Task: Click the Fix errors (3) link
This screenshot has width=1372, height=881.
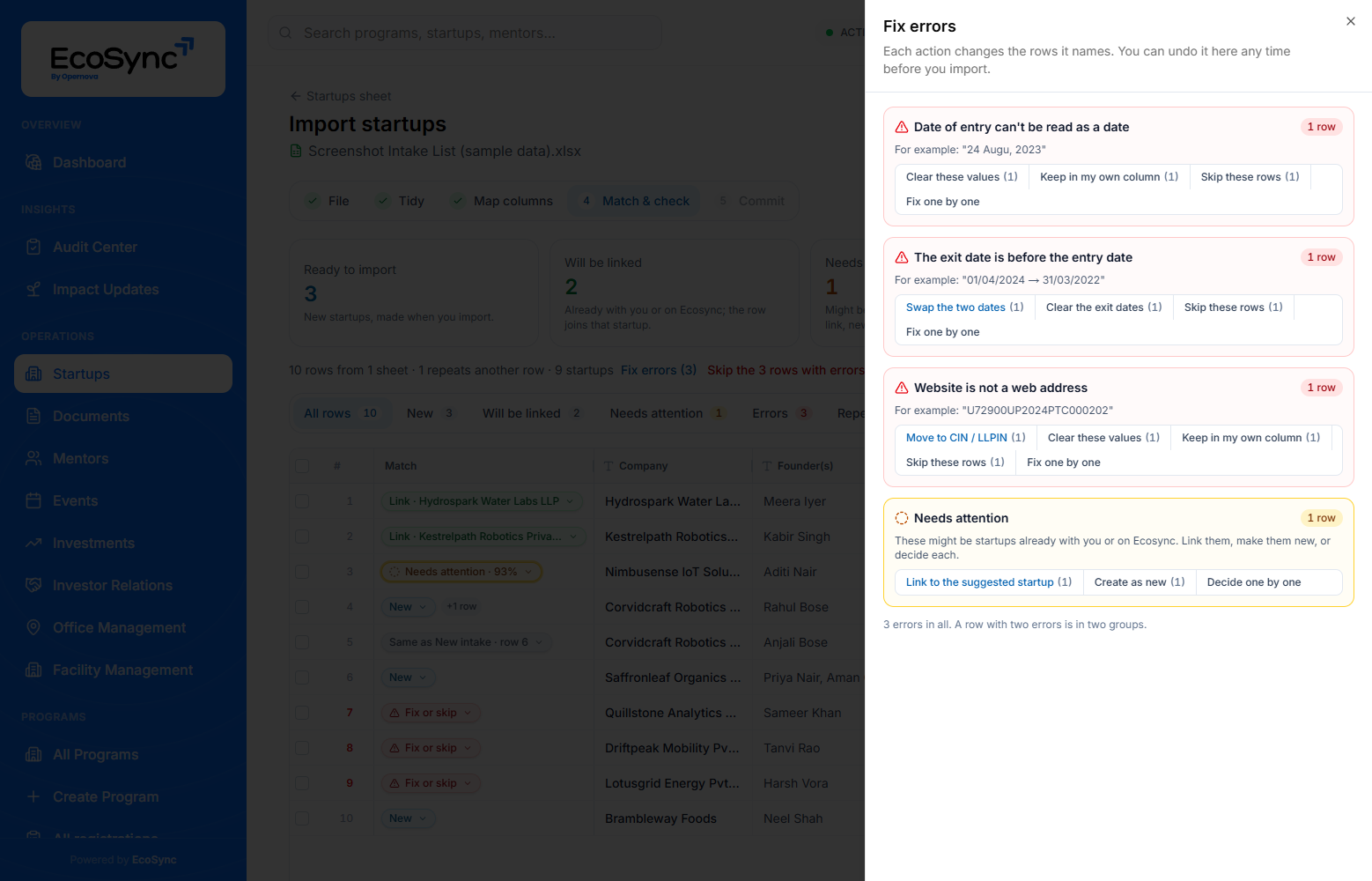Action: point(659,370)
